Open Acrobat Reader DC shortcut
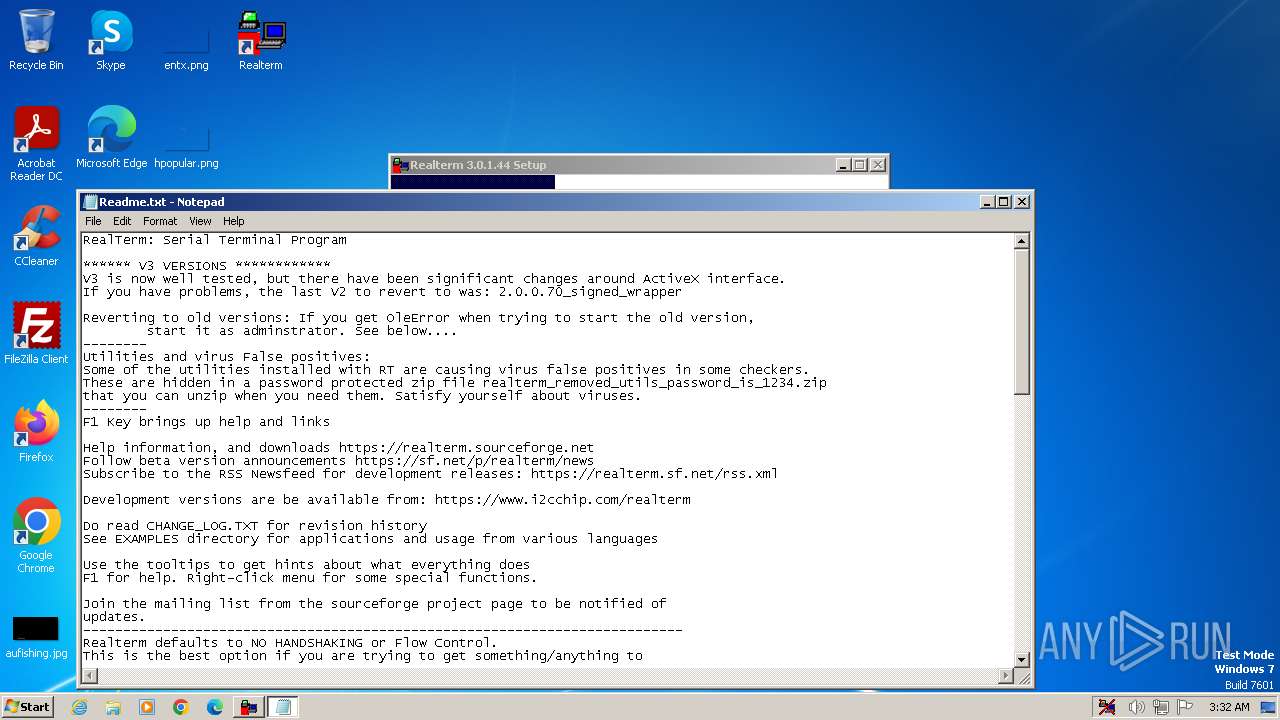 [36, 145]
